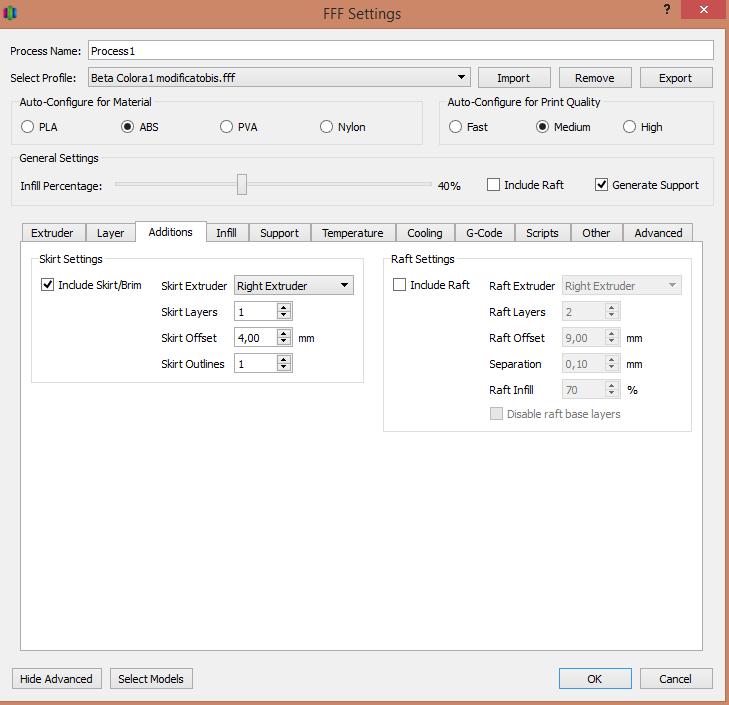Click the help question mark button

667,8
